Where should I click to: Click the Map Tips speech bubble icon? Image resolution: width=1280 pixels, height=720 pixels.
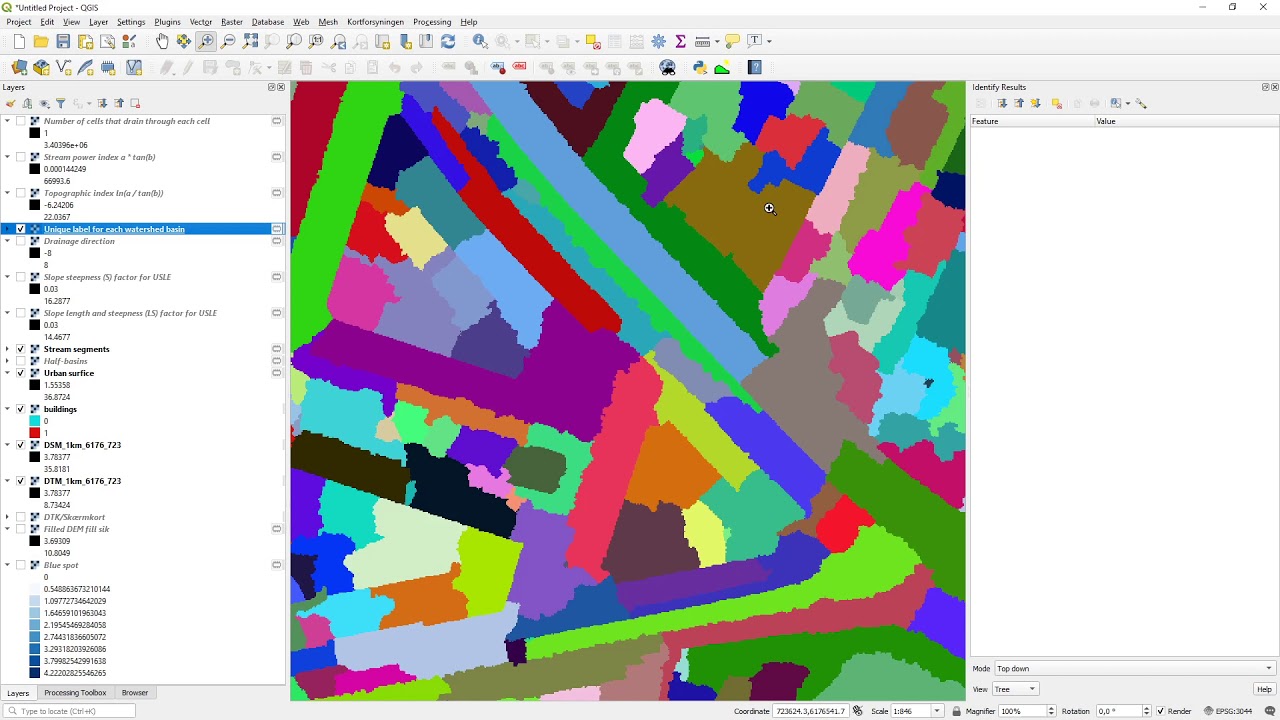point(732,41)
